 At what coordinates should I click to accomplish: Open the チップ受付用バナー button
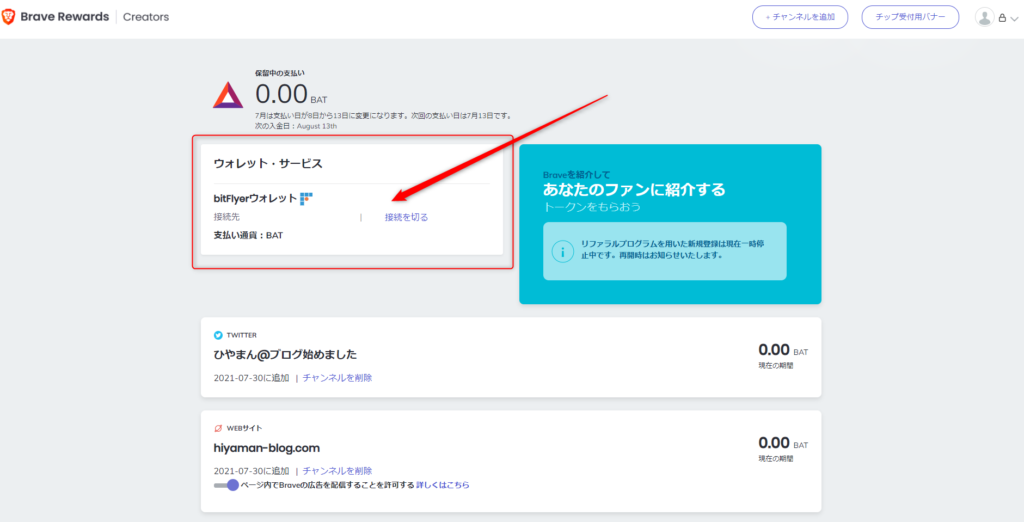click(x=910, y=17)
